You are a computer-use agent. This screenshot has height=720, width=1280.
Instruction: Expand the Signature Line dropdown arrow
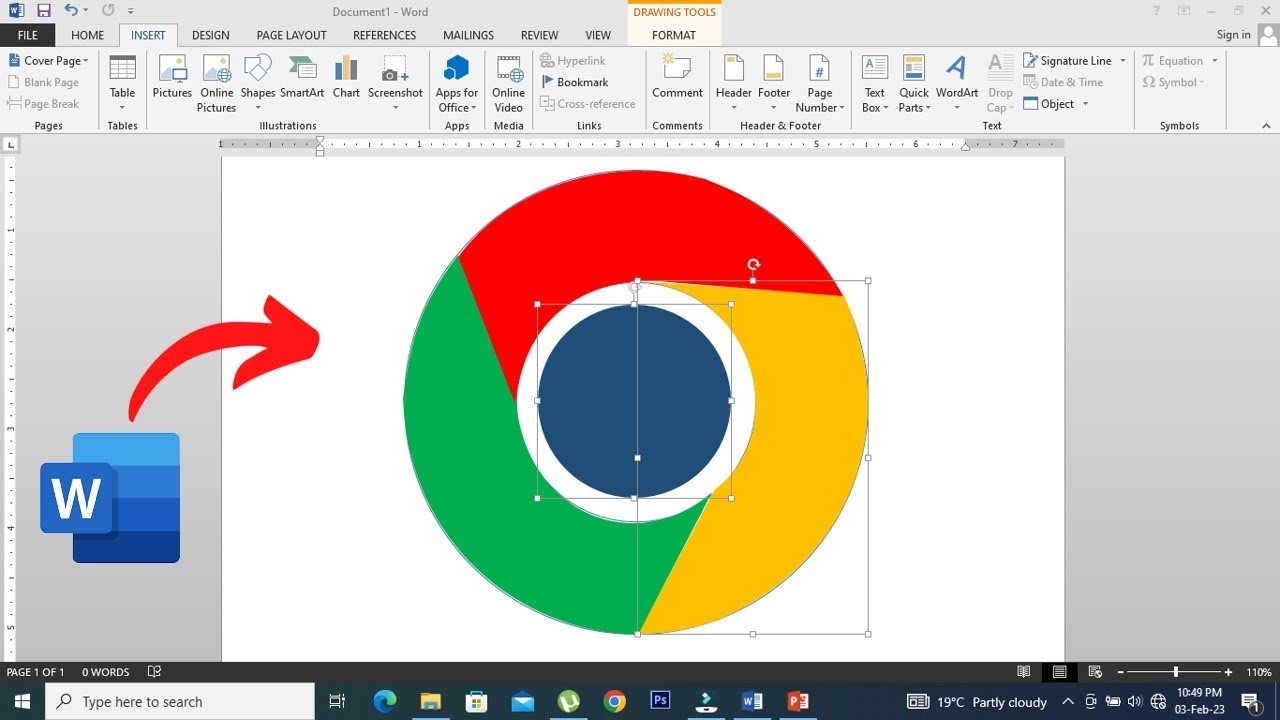coord(1123,61)
